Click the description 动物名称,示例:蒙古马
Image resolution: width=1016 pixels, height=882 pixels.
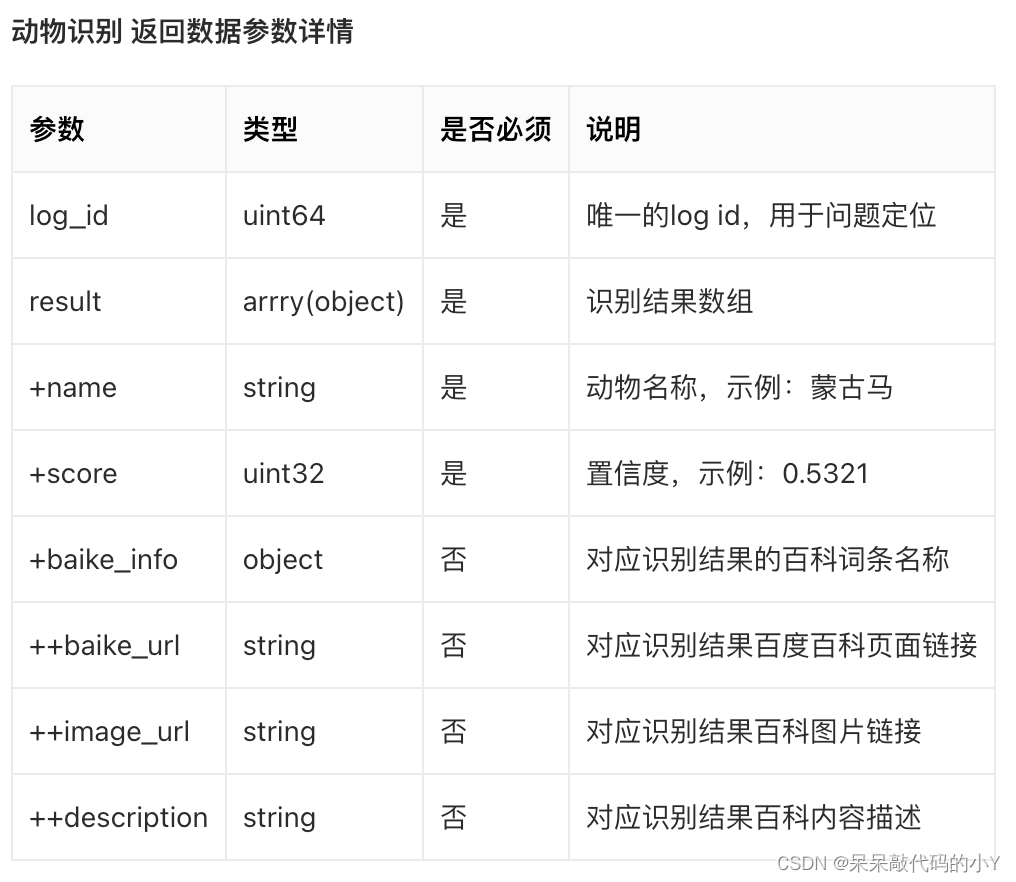point(739,387)
